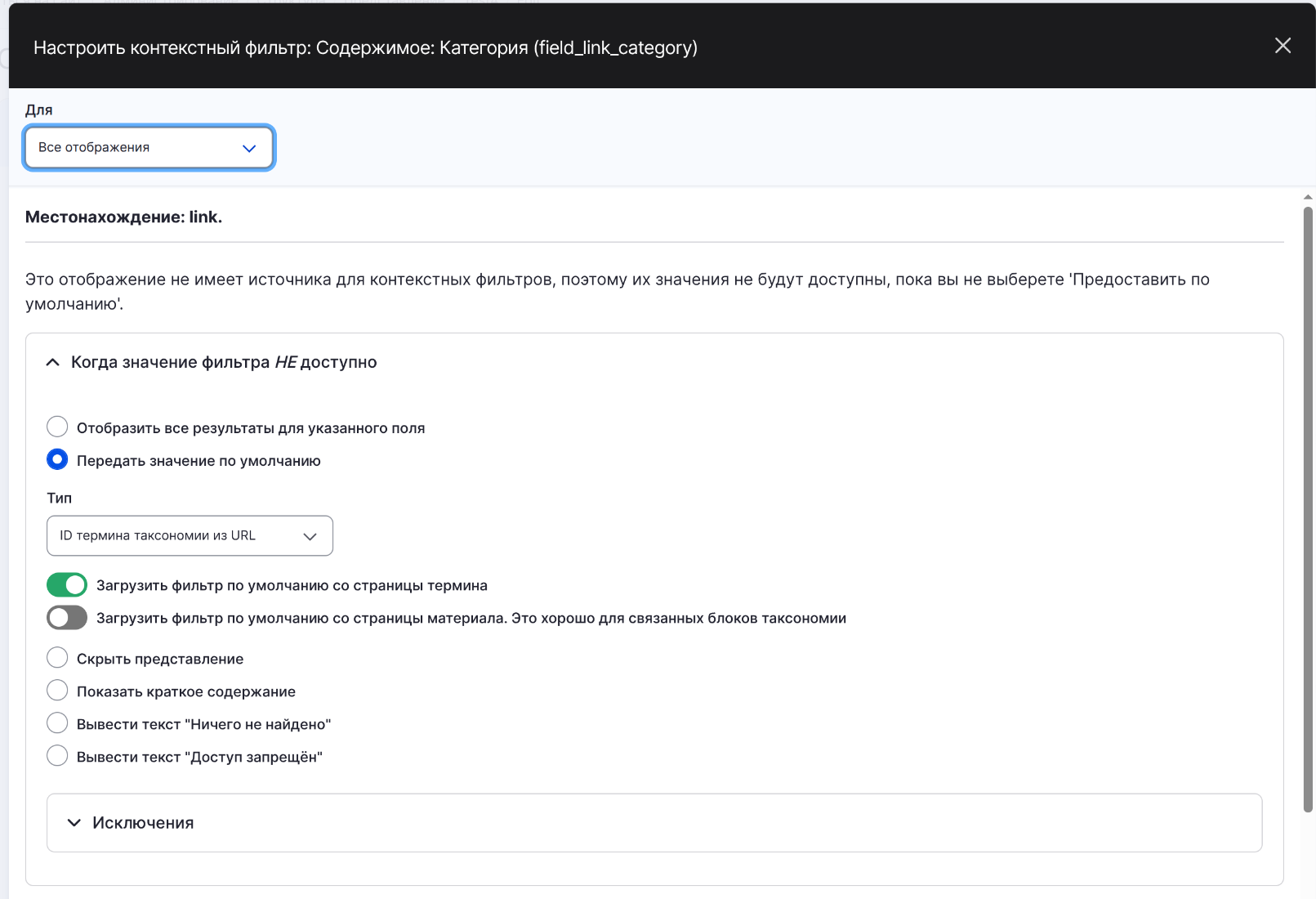The width and height of the screenshot is (1316, 899).
Task: Open the 'Тип' dropdown list
Action: (189, 536)
